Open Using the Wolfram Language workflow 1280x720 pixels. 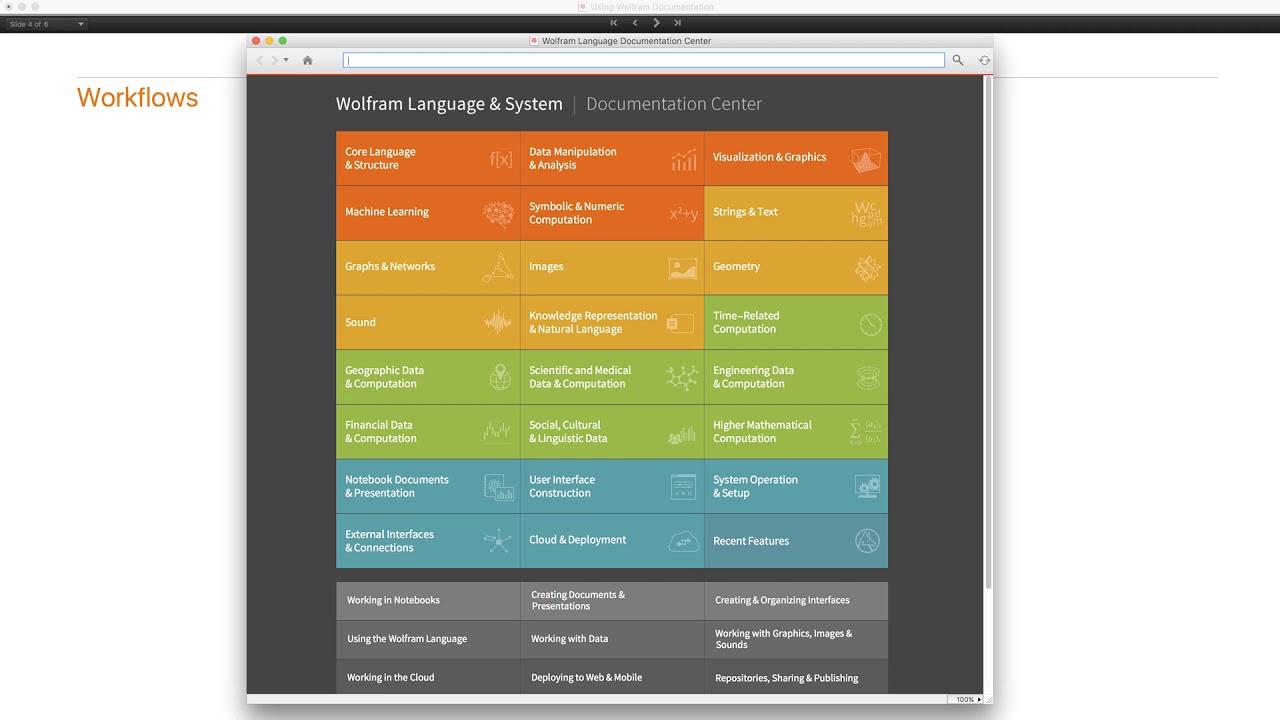(428, 639)
